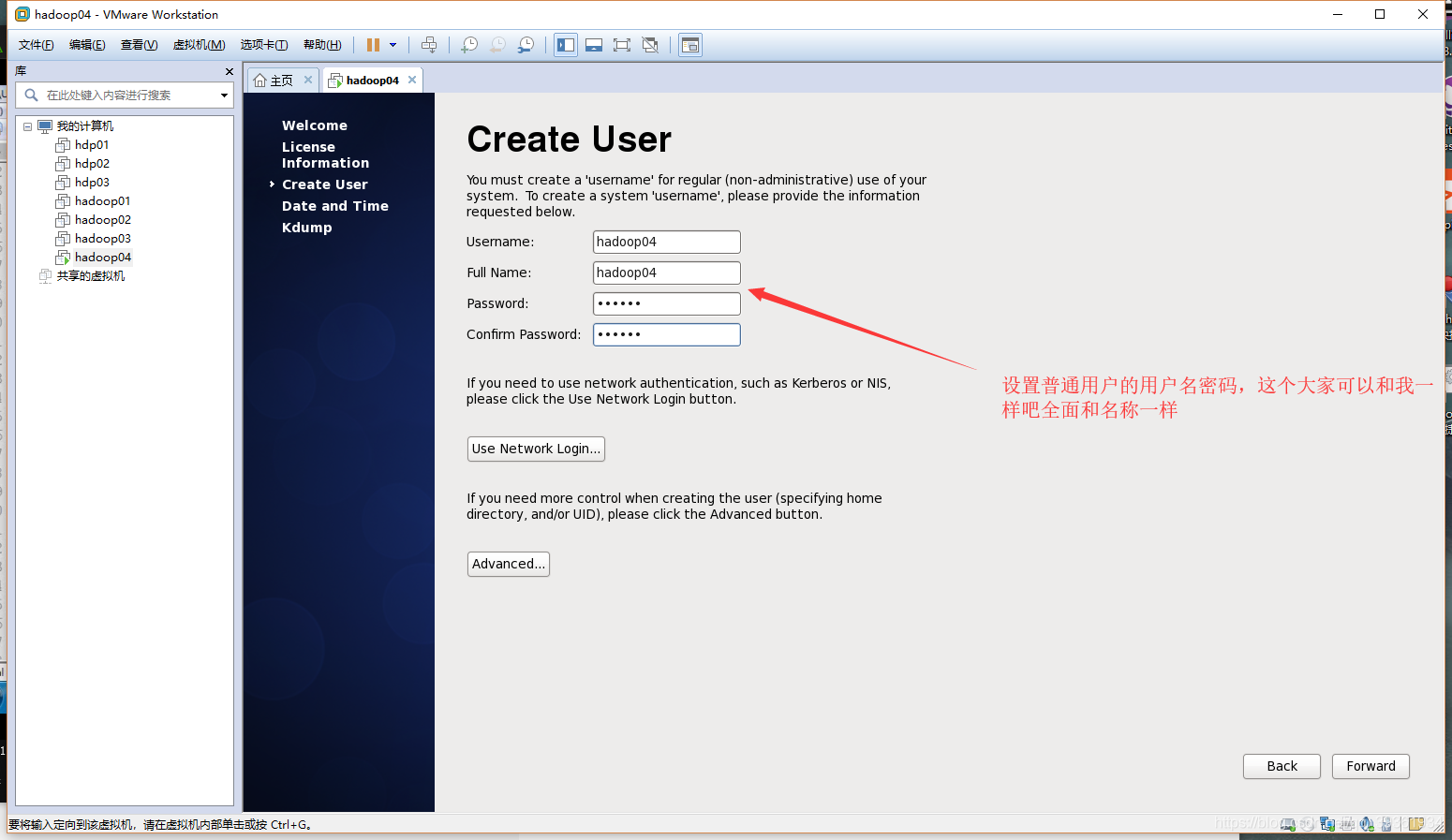Open the 虚拟机(M) menu
The height and width of the screenshot is (840, 1452).
199,45
